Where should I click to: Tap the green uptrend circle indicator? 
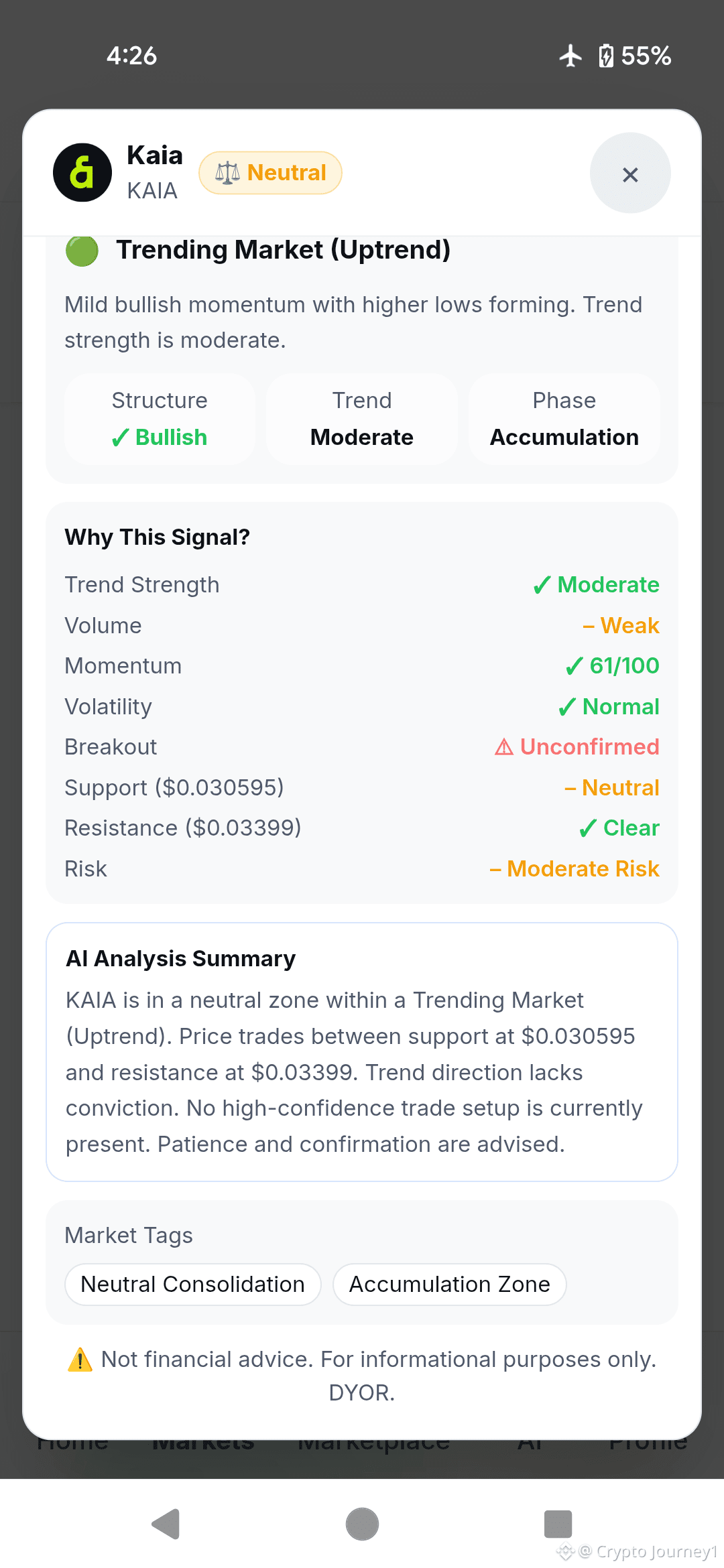tap(82, 251)
